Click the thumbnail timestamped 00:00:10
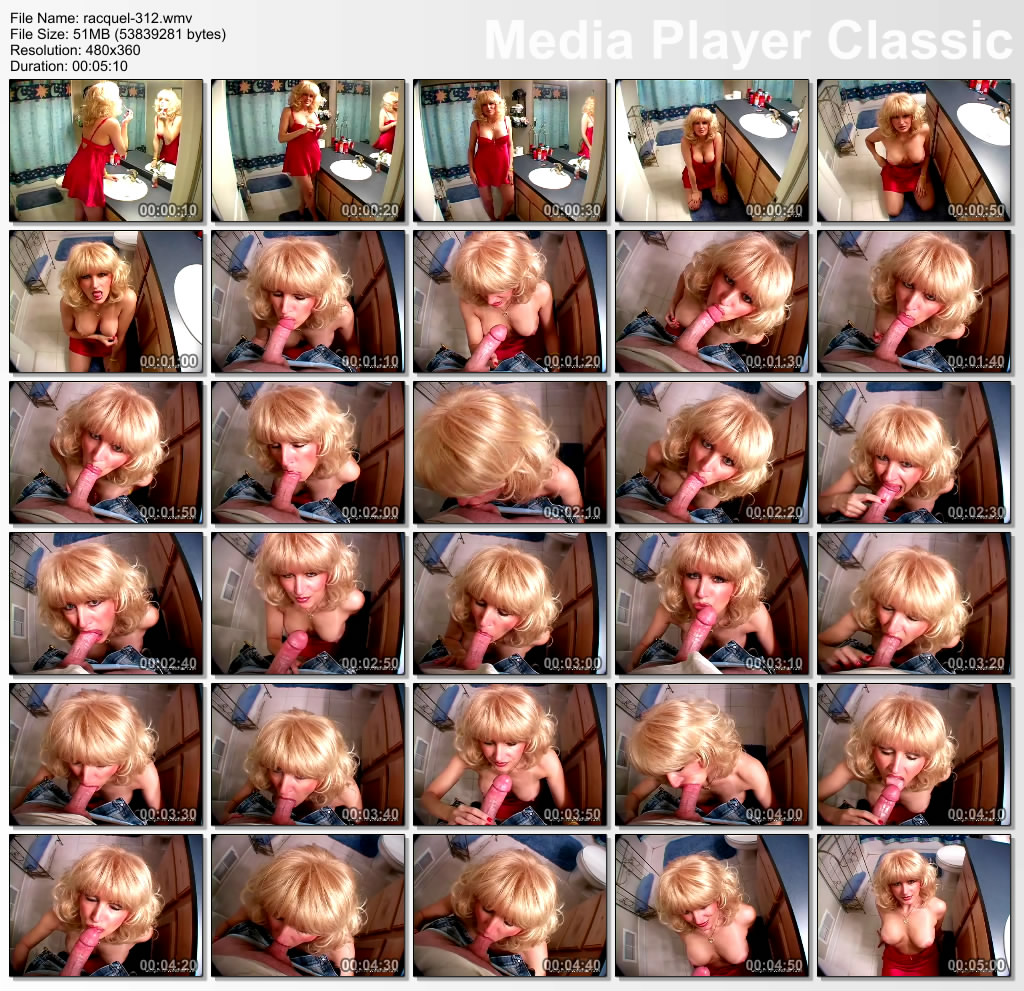This screenshot has height=991, width=1024. 106,150
